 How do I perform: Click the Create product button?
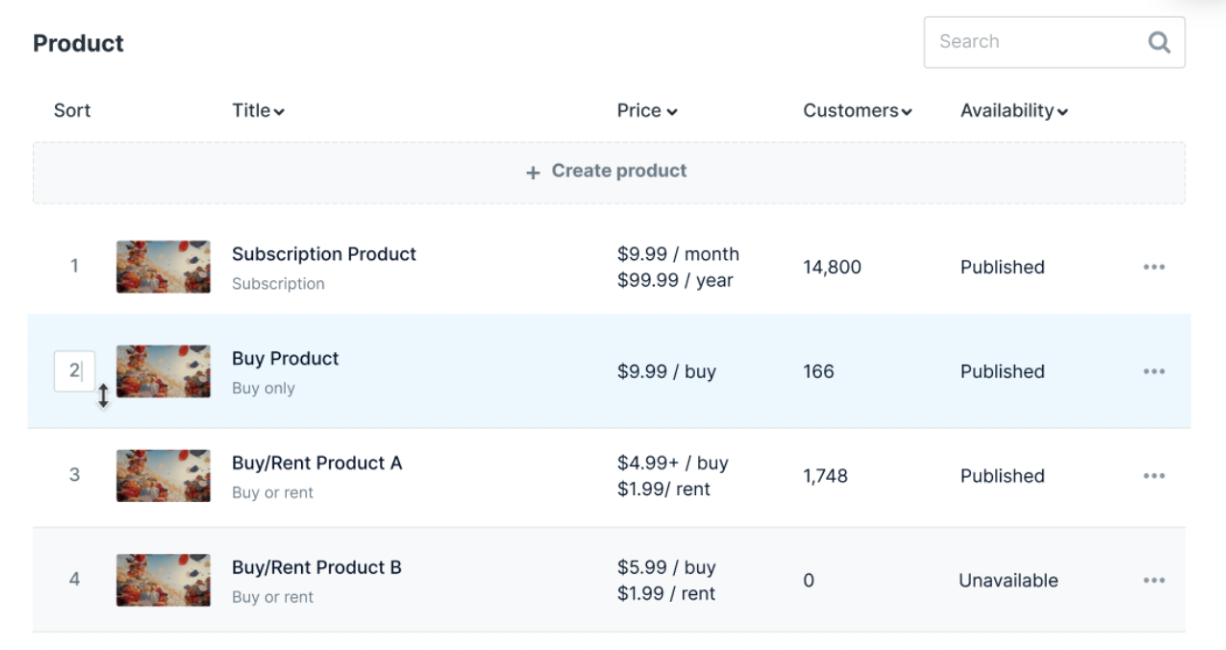coord(608,171)
